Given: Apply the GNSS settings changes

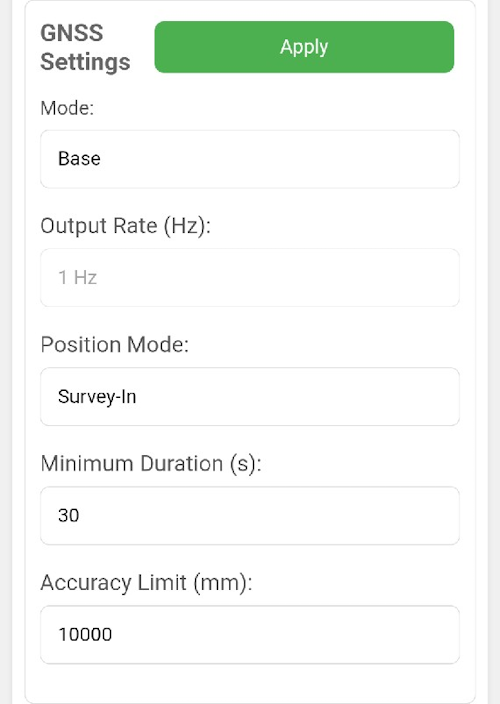Looking at the screenshot, I should [x=304, y=47].
